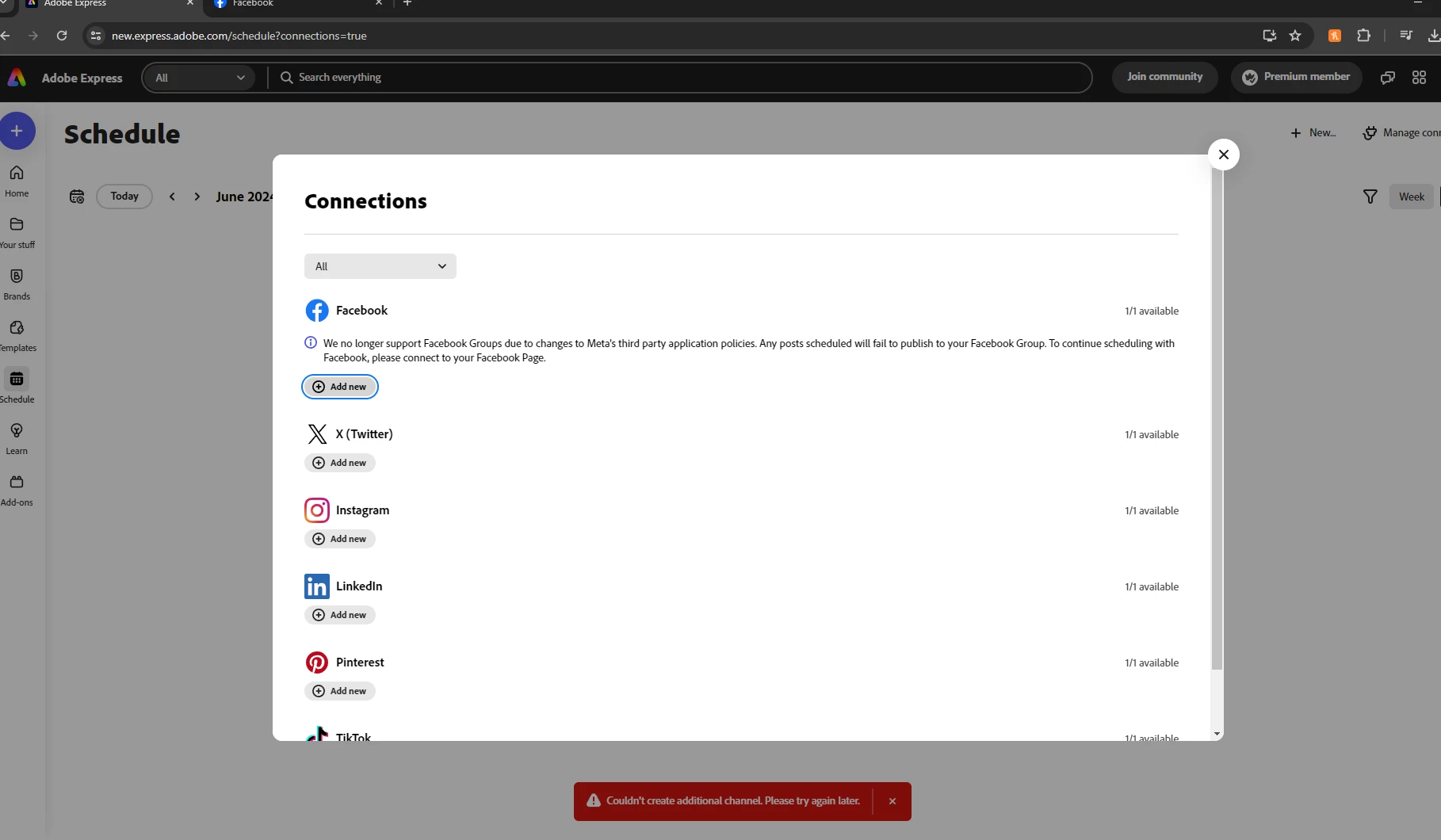Go to next week with right chevron

click(197, 197)
